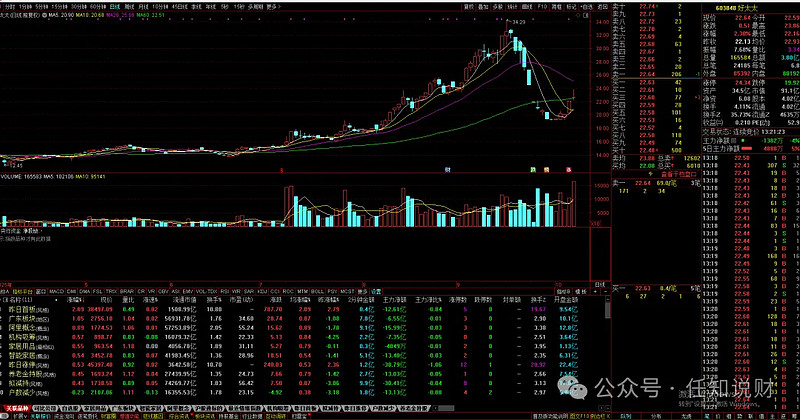Click the horizontal scrollbar beside the bottom tabs

pos(445,408)
